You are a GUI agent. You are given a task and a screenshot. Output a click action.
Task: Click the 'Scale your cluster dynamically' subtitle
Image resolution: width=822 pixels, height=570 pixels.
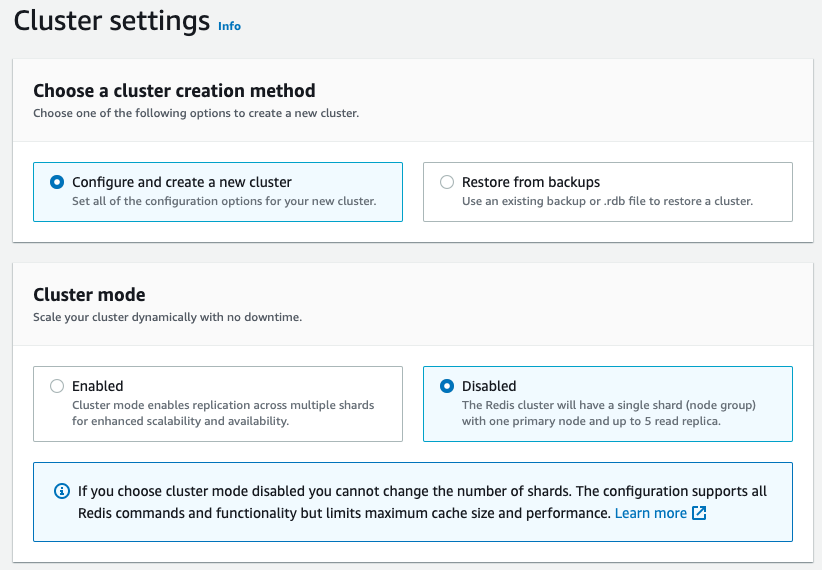167,317
